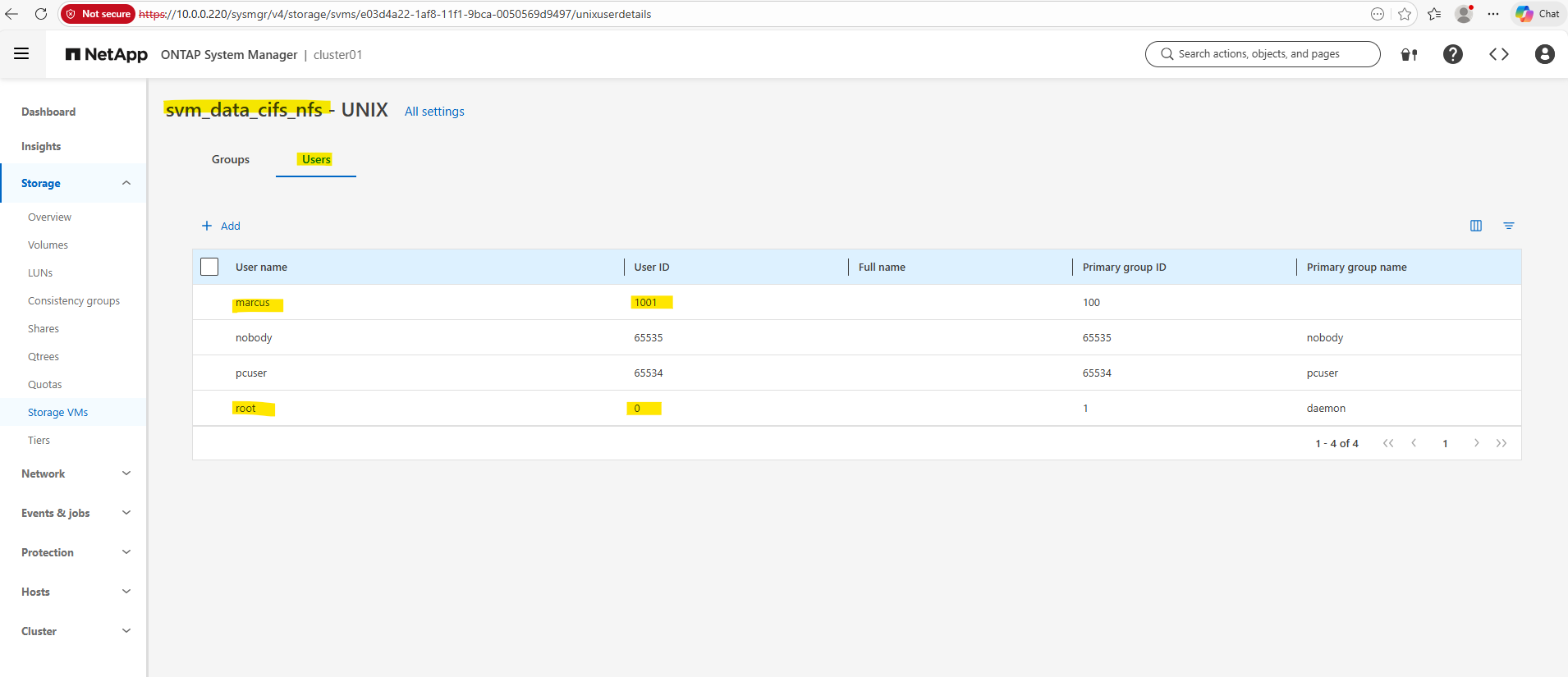Switch to the Groups tab
Screen dimensions: 1568x677
[x=230, y=159]
